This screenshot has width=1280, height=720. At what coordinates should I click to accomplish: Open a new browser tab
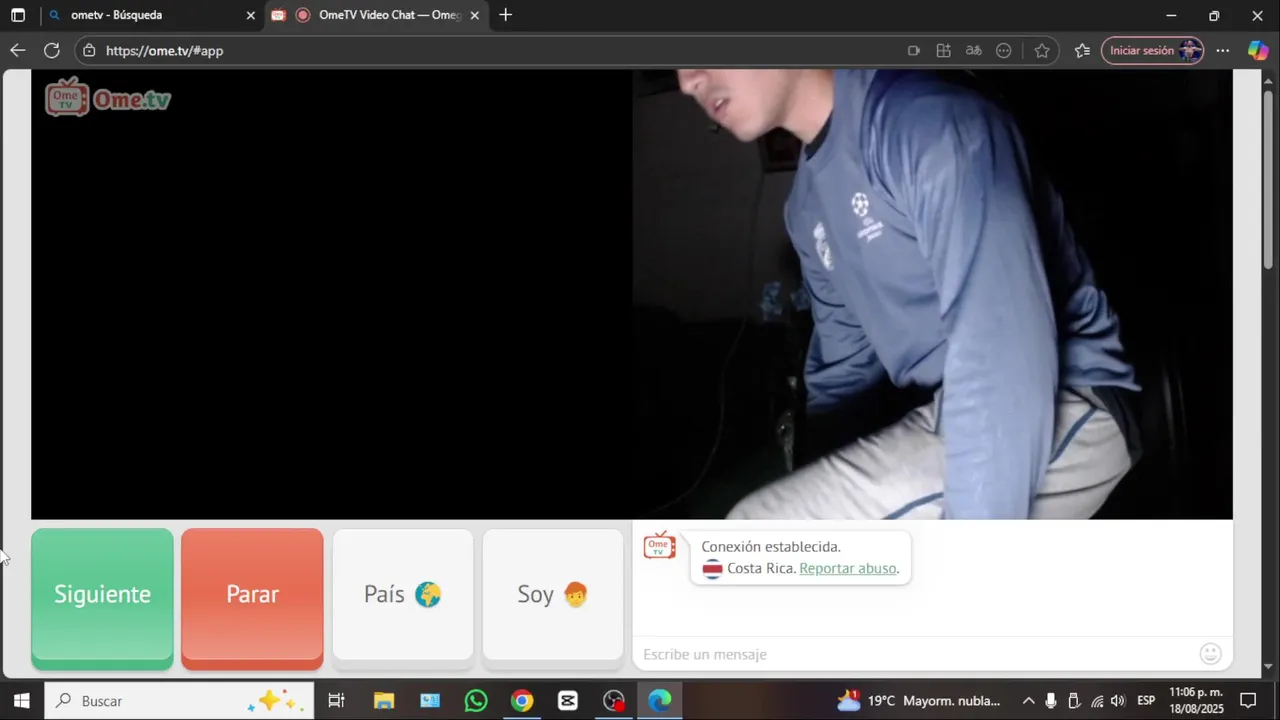(x=505, y=15)
